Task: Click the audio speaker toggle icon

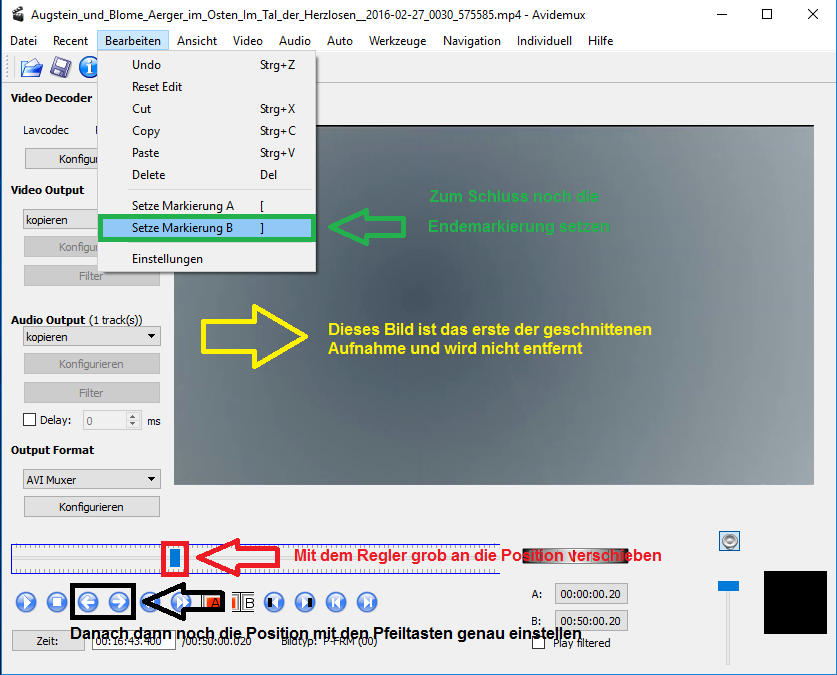Action: pyautogui.click(x=730, y=541)
